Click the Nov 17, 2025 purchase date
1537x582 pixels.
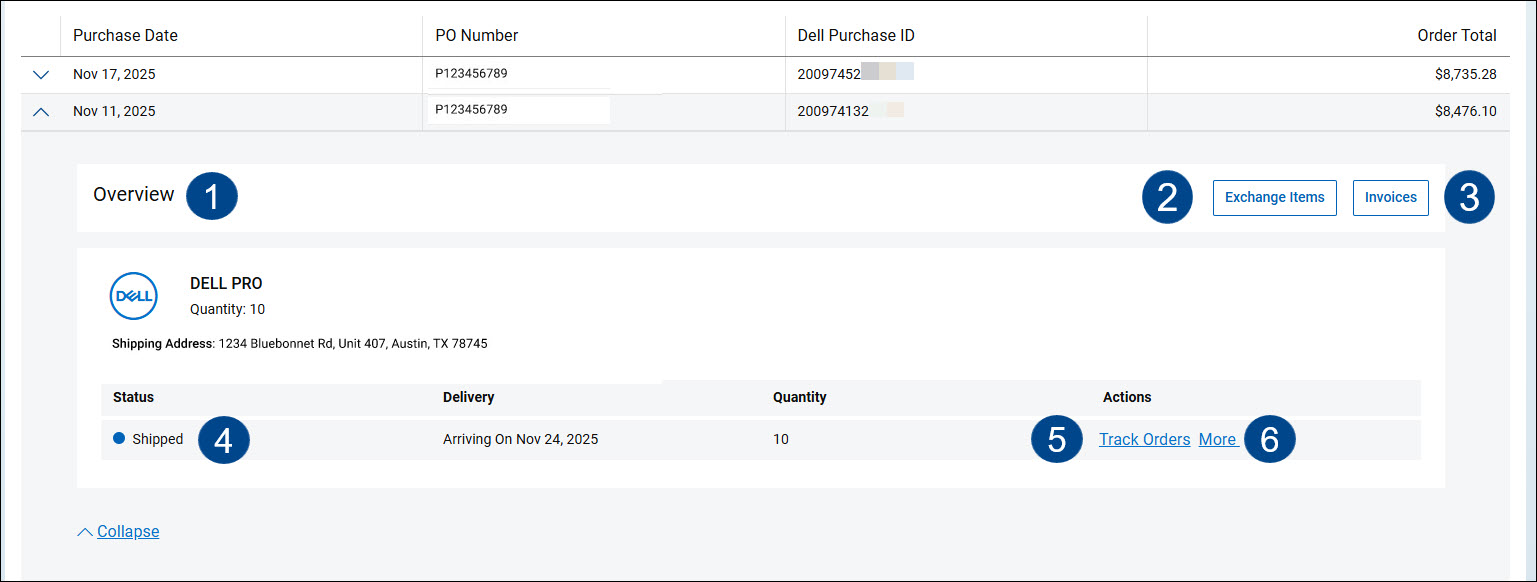(x=114, y=74)
